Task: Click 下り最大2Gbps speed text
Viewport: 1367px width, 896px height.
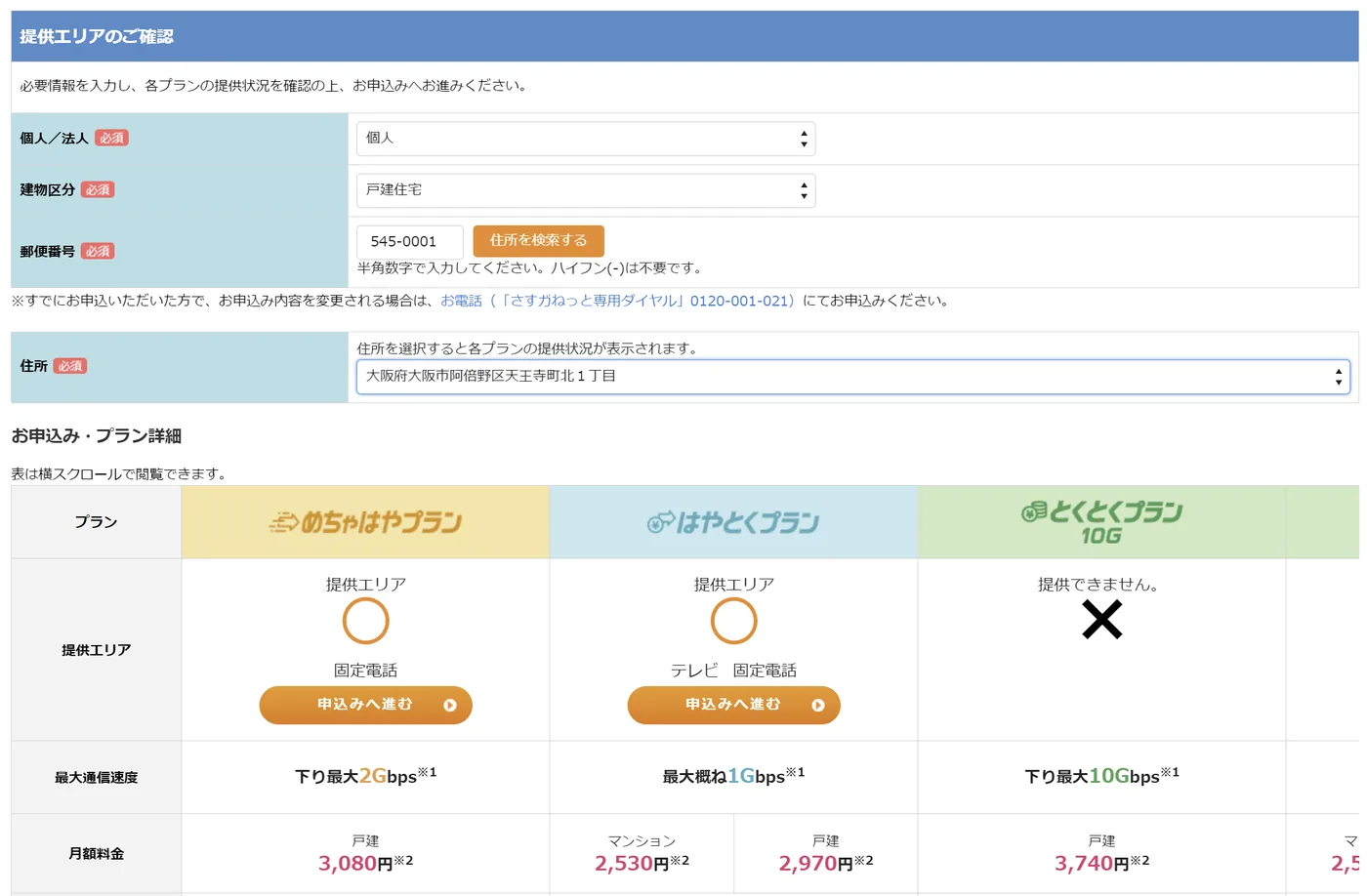Action: tap(365, 776)
